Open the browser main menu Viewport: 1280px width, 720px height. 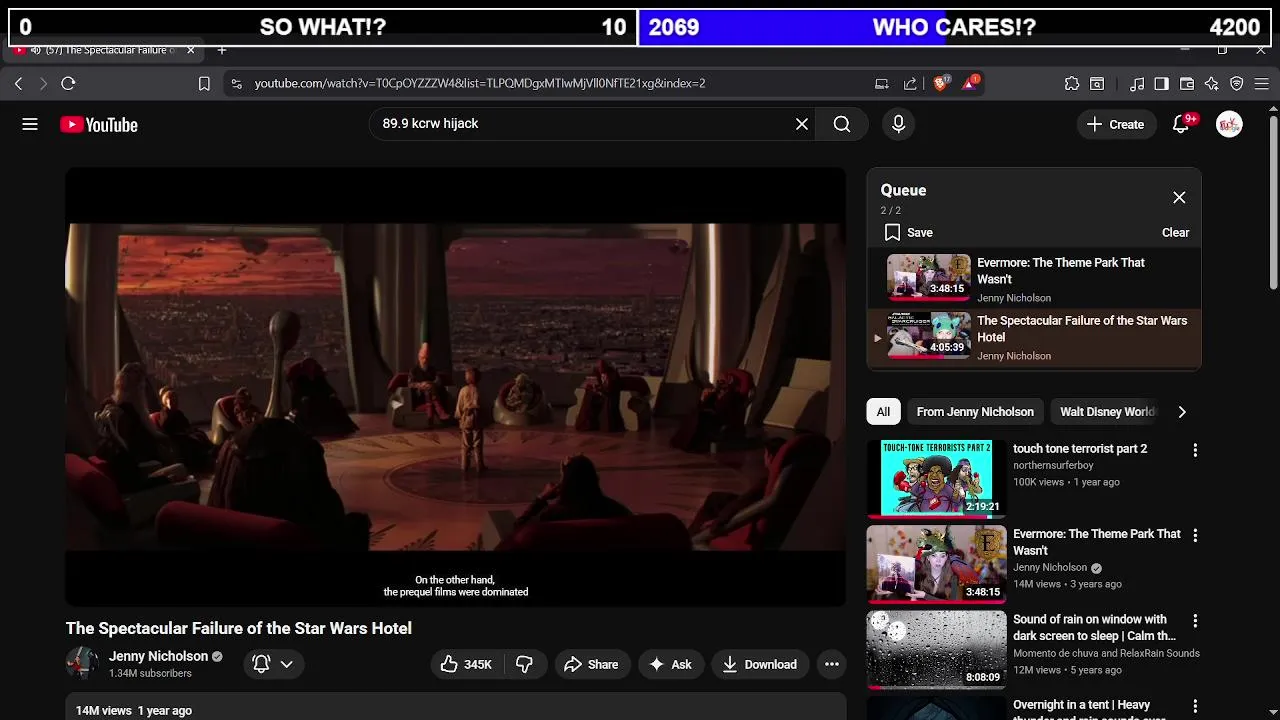[1262, 84]
